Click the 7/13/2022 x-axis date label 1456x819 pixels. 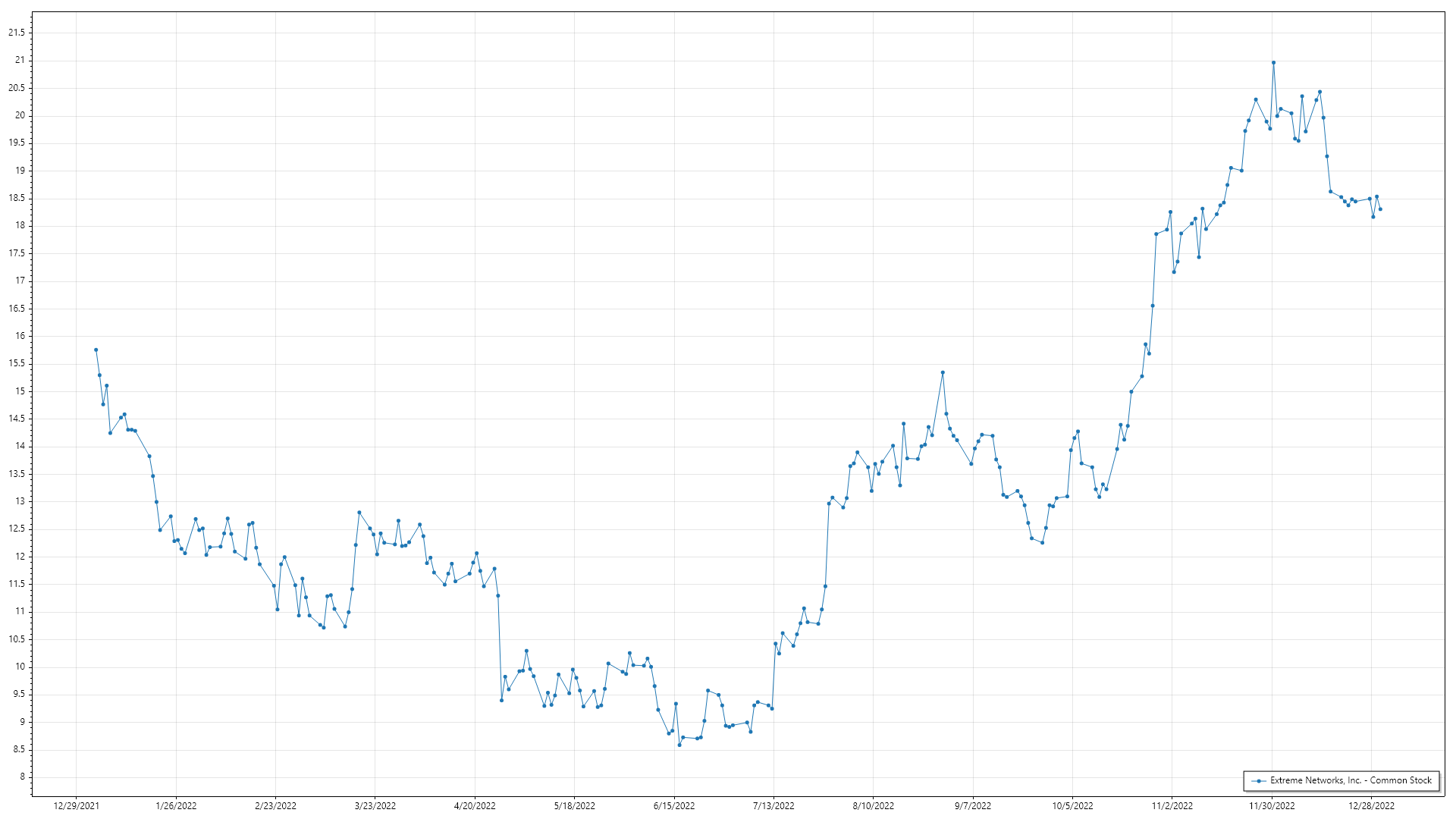773,806
